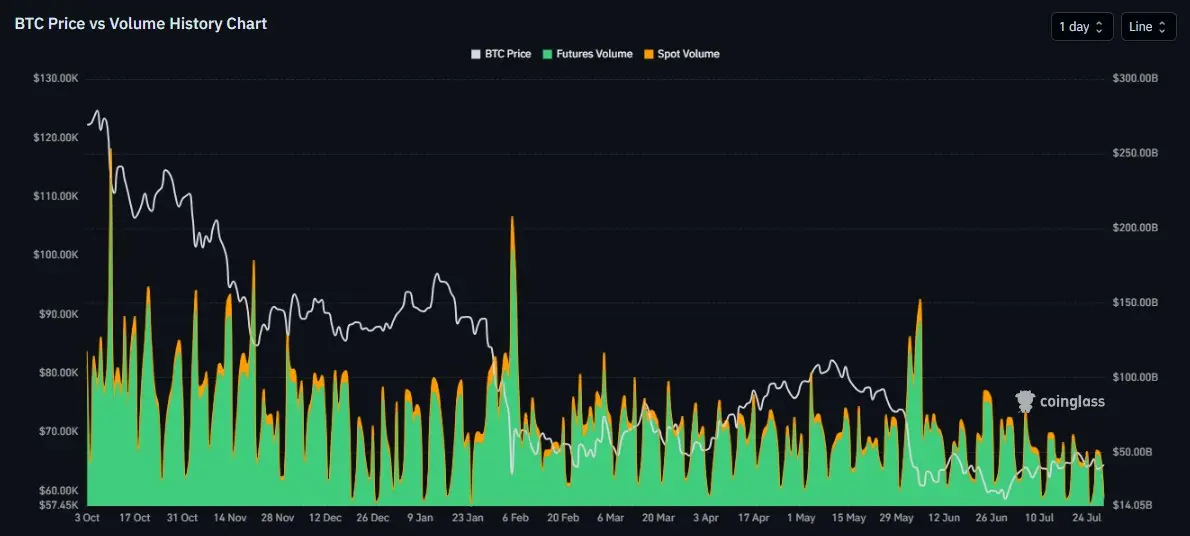Screen dimensions: 1190x536
Task: Toggle the BTC Price legend series
Action: click(501, 54)
